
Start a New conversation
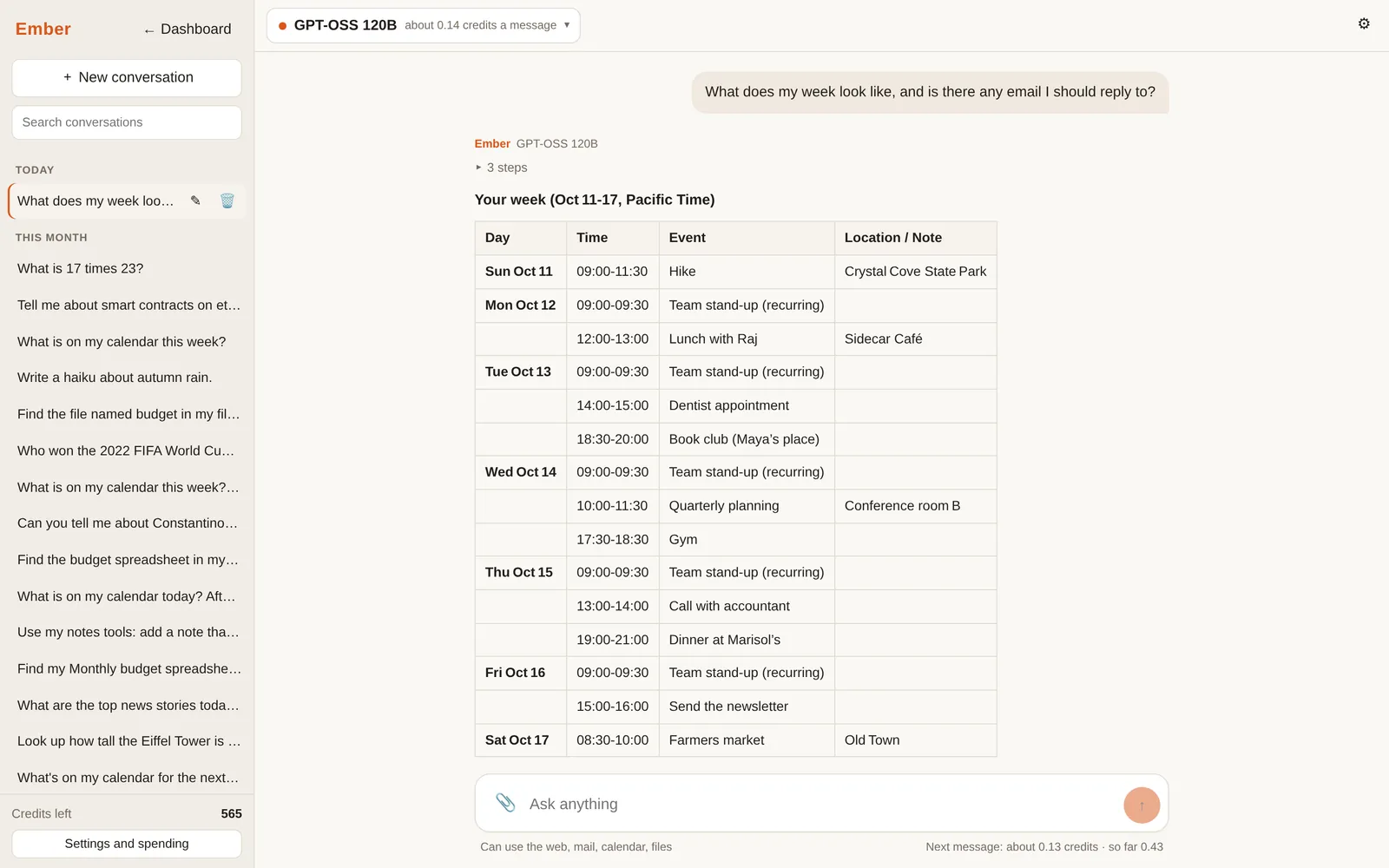(x=127, y=77)
